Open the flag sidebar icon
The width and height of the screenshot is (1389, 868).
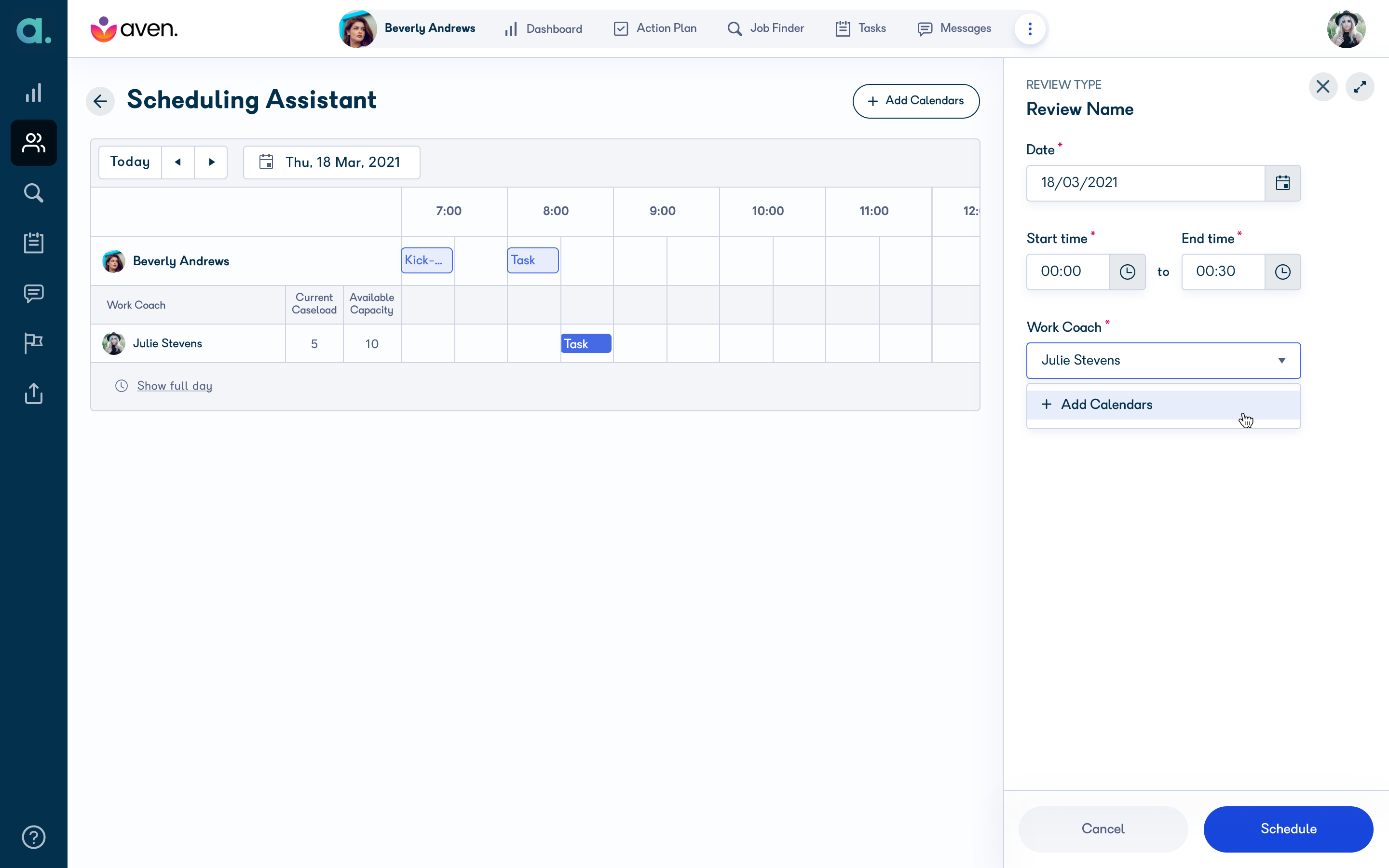coord(33,343)
